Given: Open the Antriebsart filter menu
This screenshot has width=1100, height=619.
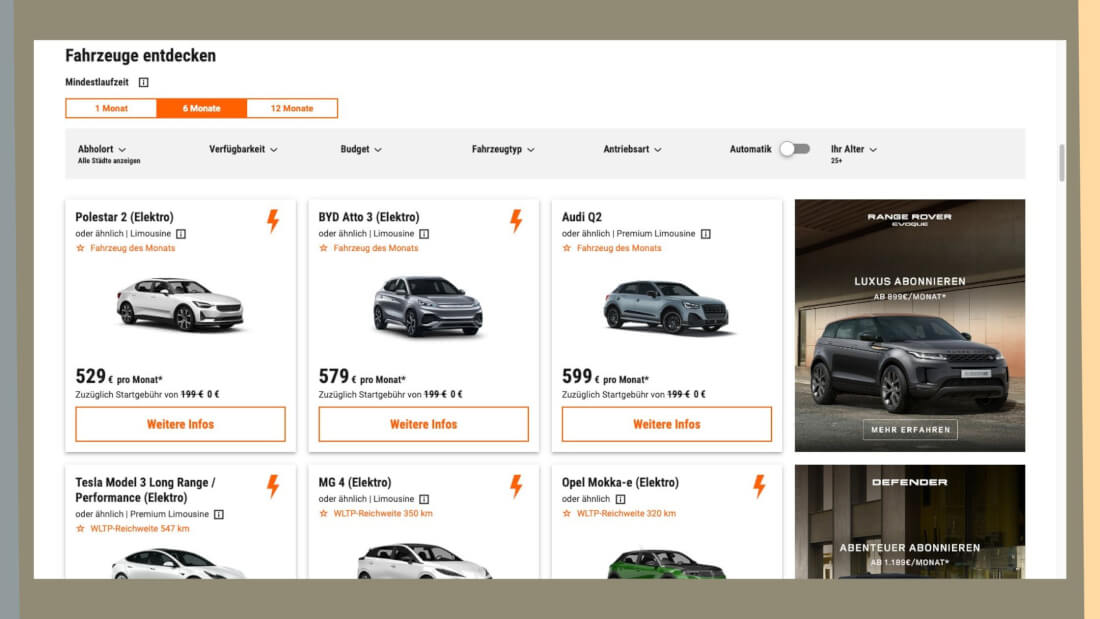Looking at the screenshot, I should click(x=632, y=149).
